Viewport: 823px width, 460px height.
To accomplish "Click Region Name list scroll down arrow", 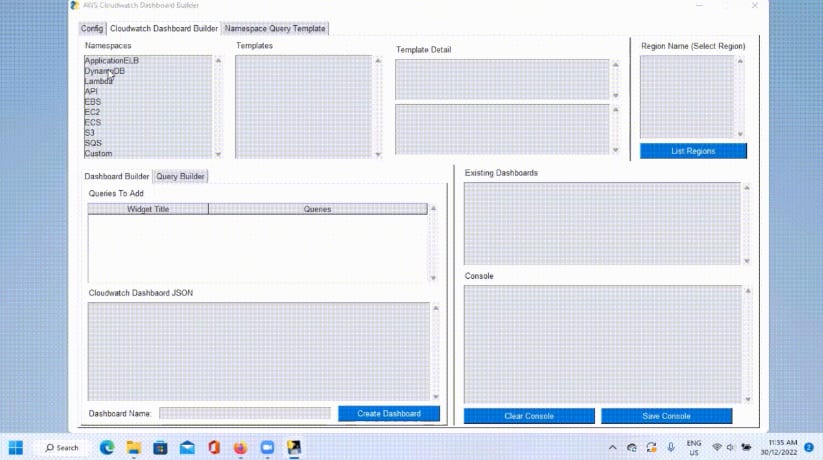I will (x=740, y=134).
